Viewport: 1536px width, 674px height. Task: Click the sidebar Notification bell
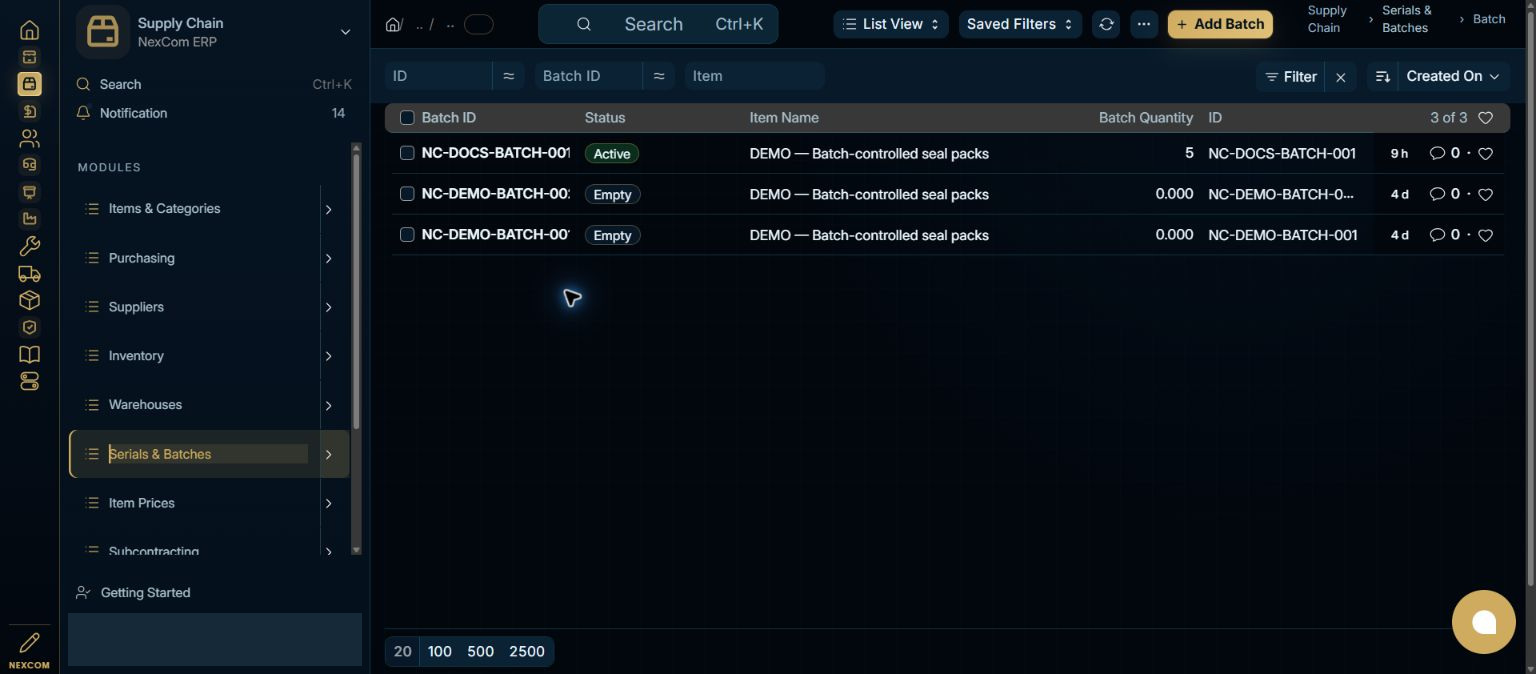pyautogui.click(x=84, y=113)
